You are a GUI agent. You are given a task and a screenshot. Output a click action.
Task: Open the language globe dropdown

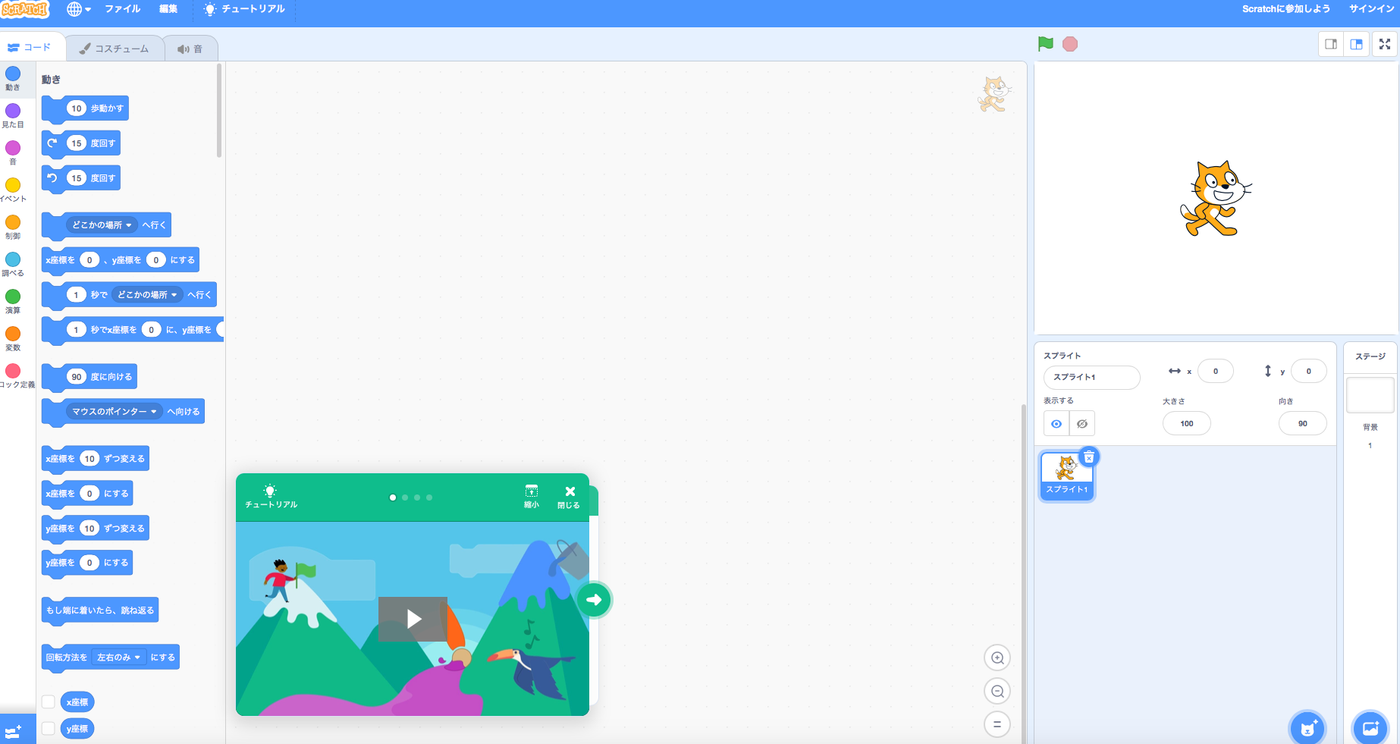79,9
